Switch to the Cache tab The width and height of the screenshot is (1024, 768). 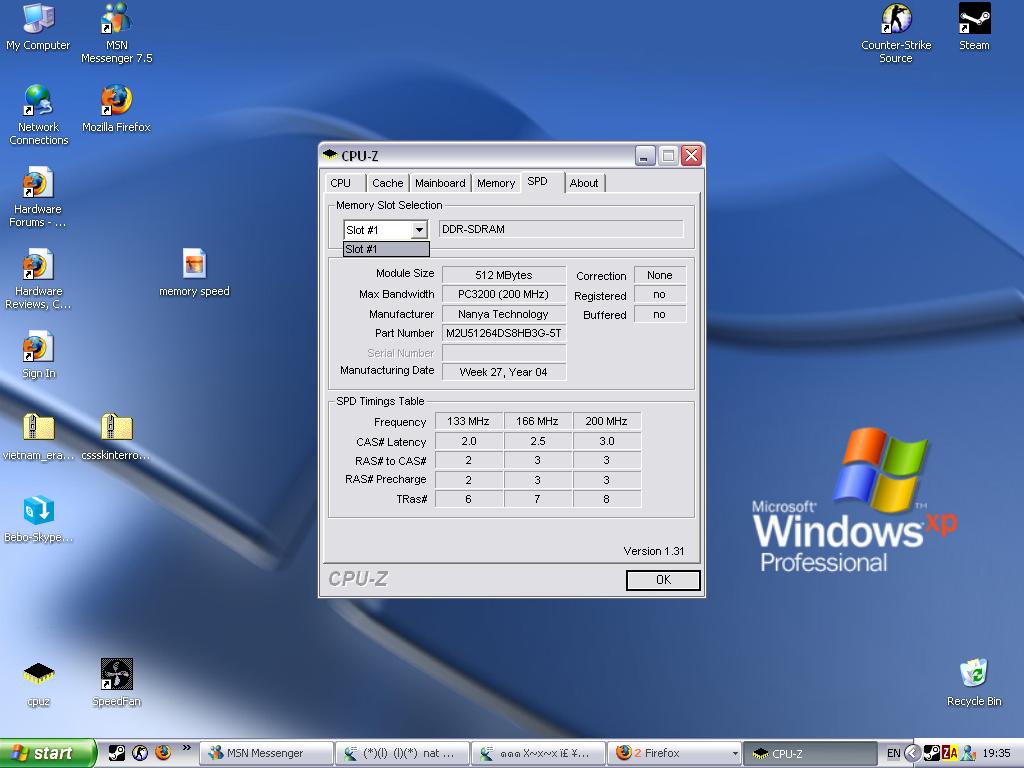[x=388, y=183]
